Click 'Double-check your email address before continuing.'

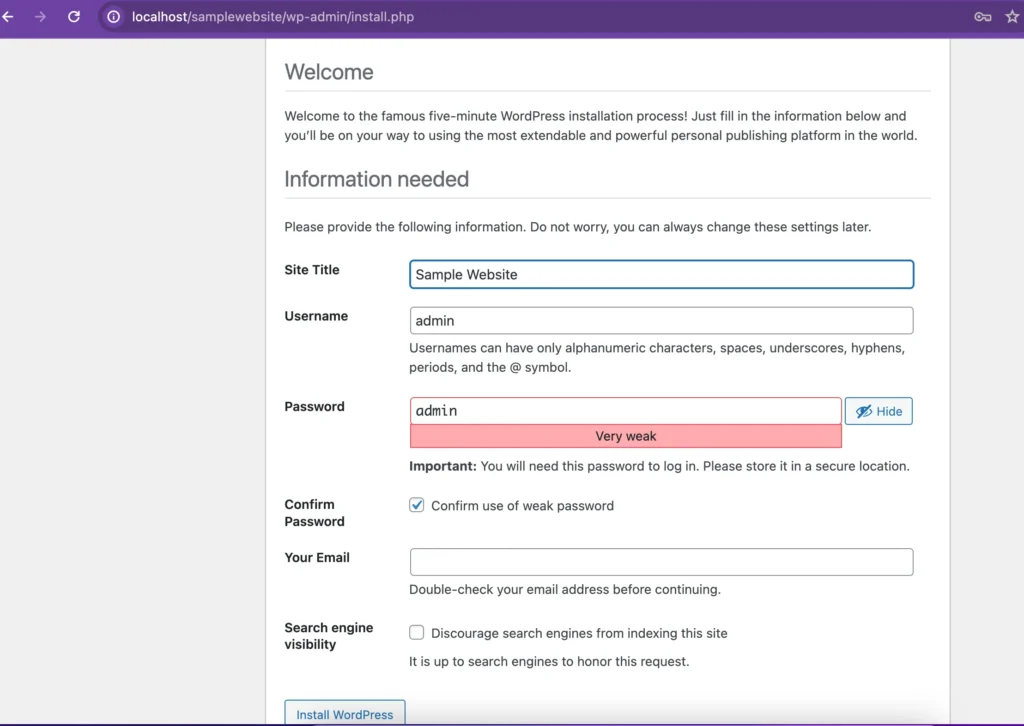coord(565,590)
